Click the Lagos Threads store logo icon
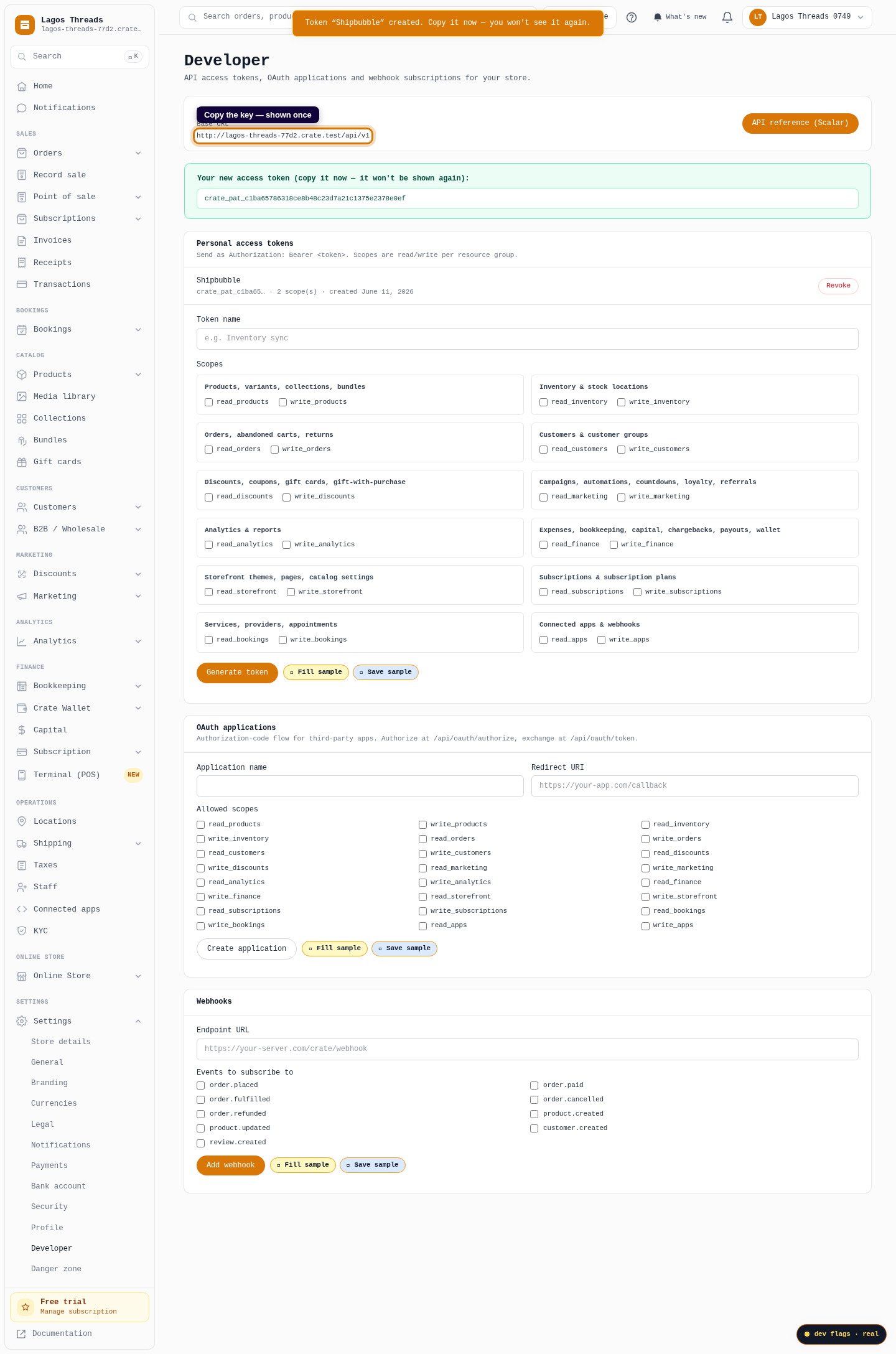Screen dimensions: 896x1354 point(25,25)
